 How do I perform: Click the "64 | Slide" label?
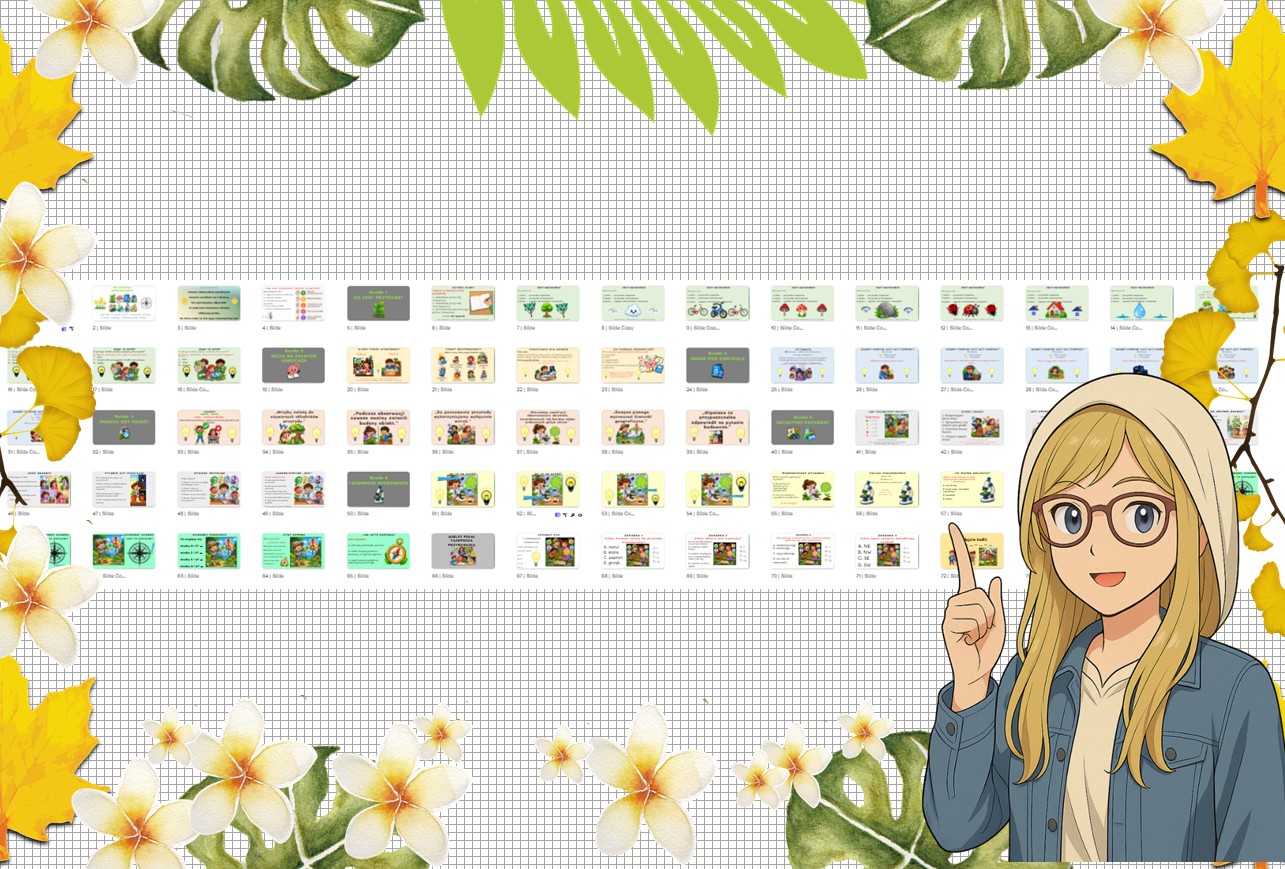(276, 575)
